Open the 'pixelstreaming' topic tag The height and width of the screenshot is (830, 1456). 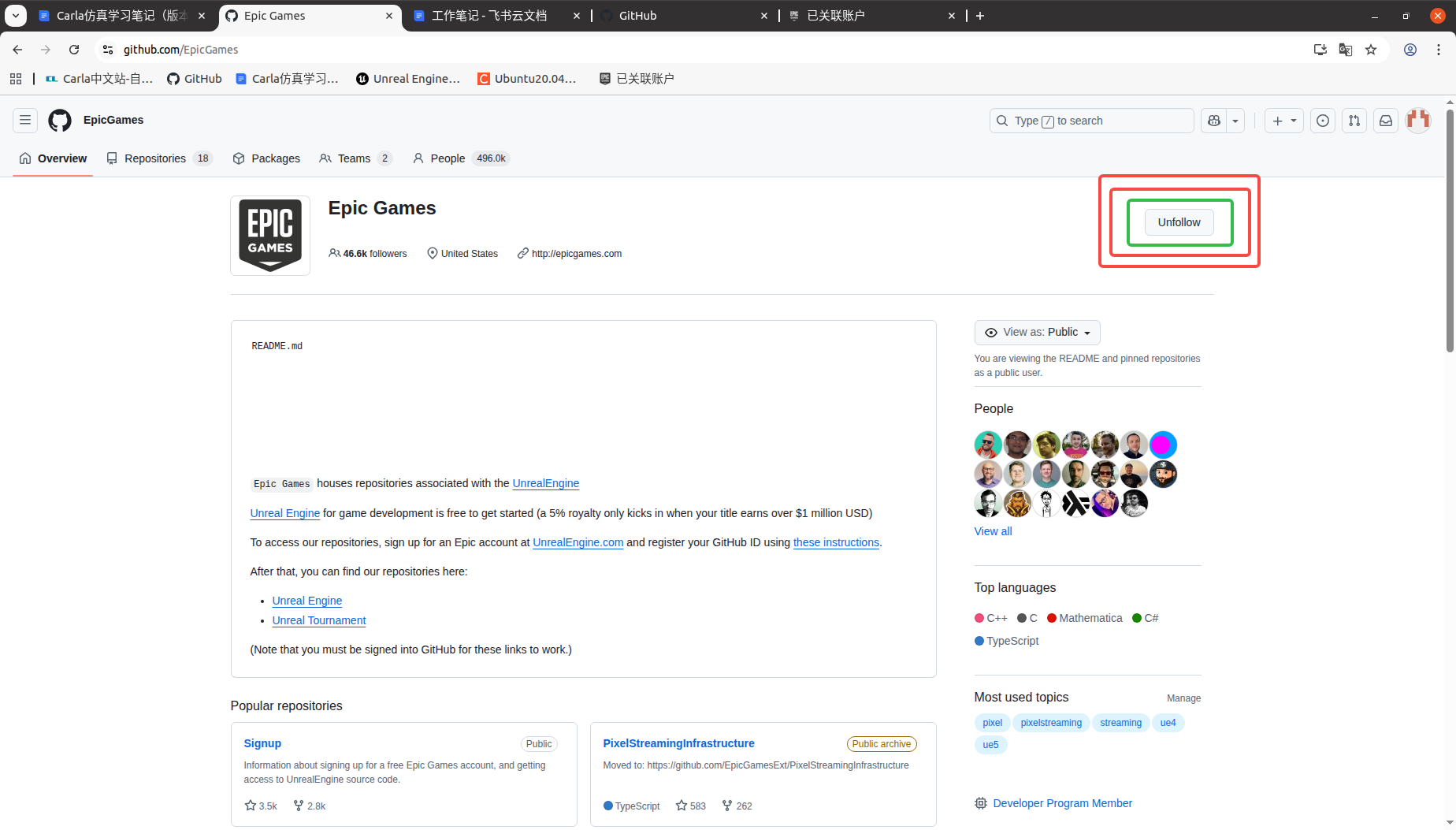tap(1052, 723)
